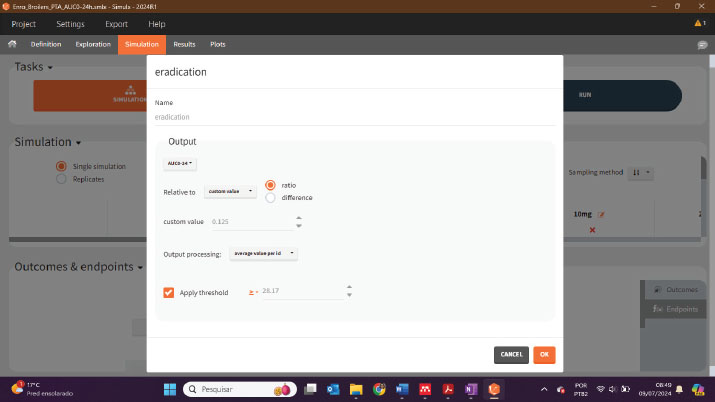715x402 pixels.
Task: Click the red delete X under 10mg
Action: coord(592,230)
